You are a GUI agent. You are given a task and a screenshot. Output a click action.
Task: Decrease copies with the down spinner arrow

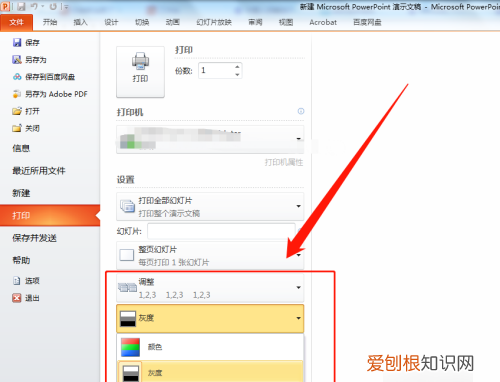click(237, 75)
